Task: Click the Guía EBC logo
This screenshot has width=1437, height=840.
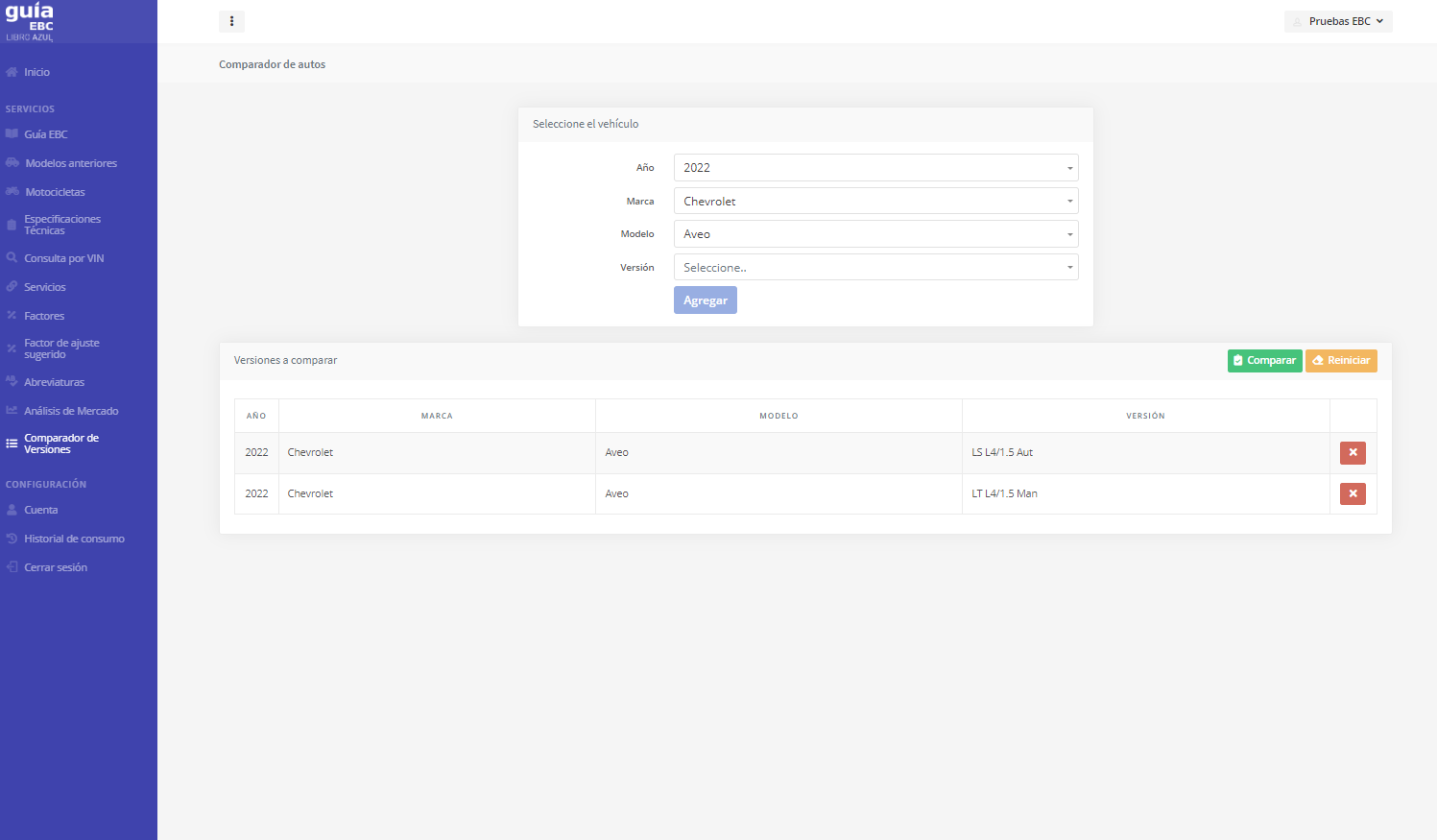Action: coord(30,22)
